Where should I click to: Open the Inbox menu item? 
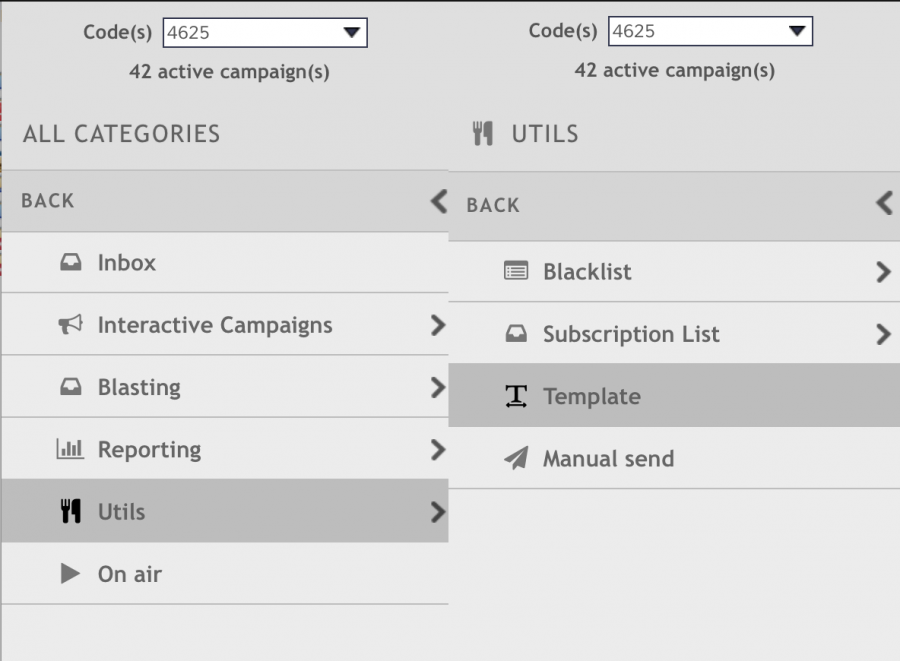[x=127, y=263]
